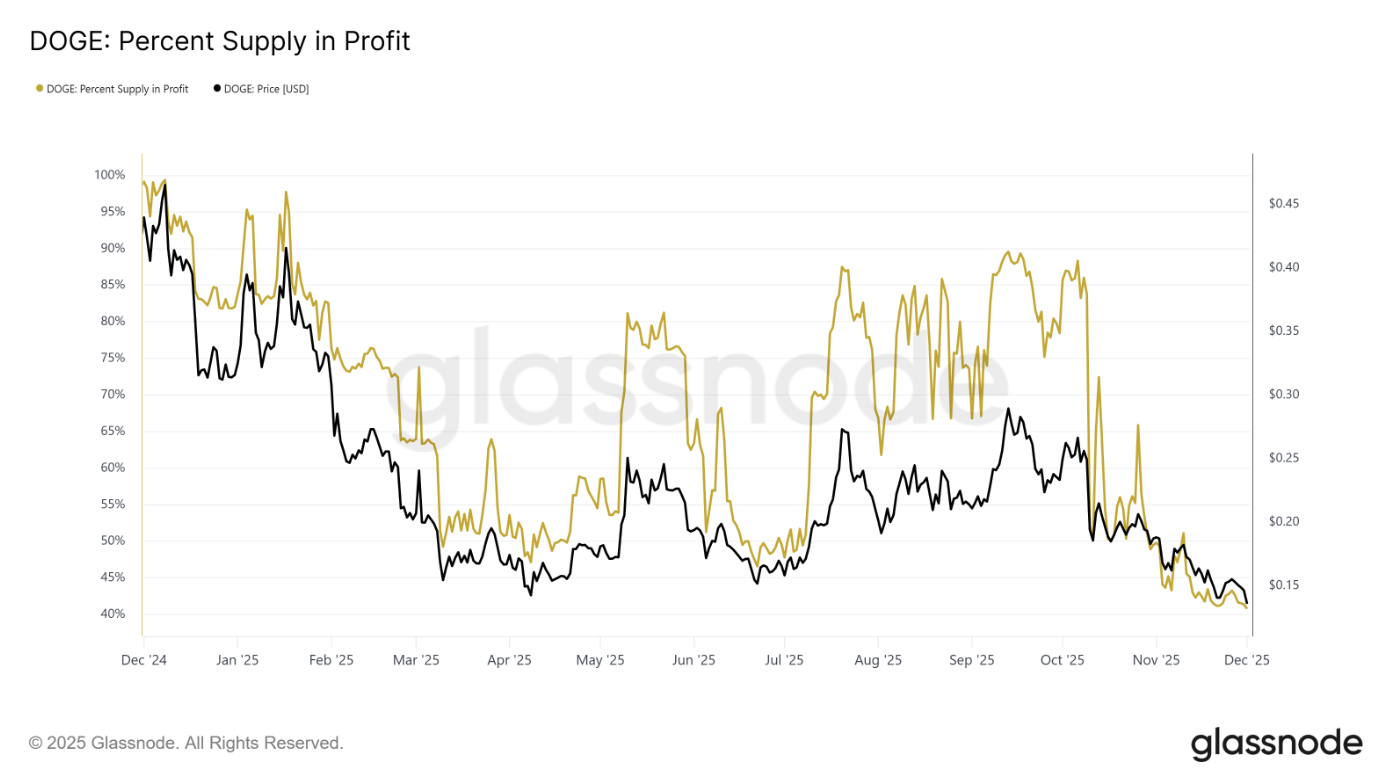Viewport: 1397px width, 781px height.
Task: Click the '100%' left axis label
Action: [110, 175]
